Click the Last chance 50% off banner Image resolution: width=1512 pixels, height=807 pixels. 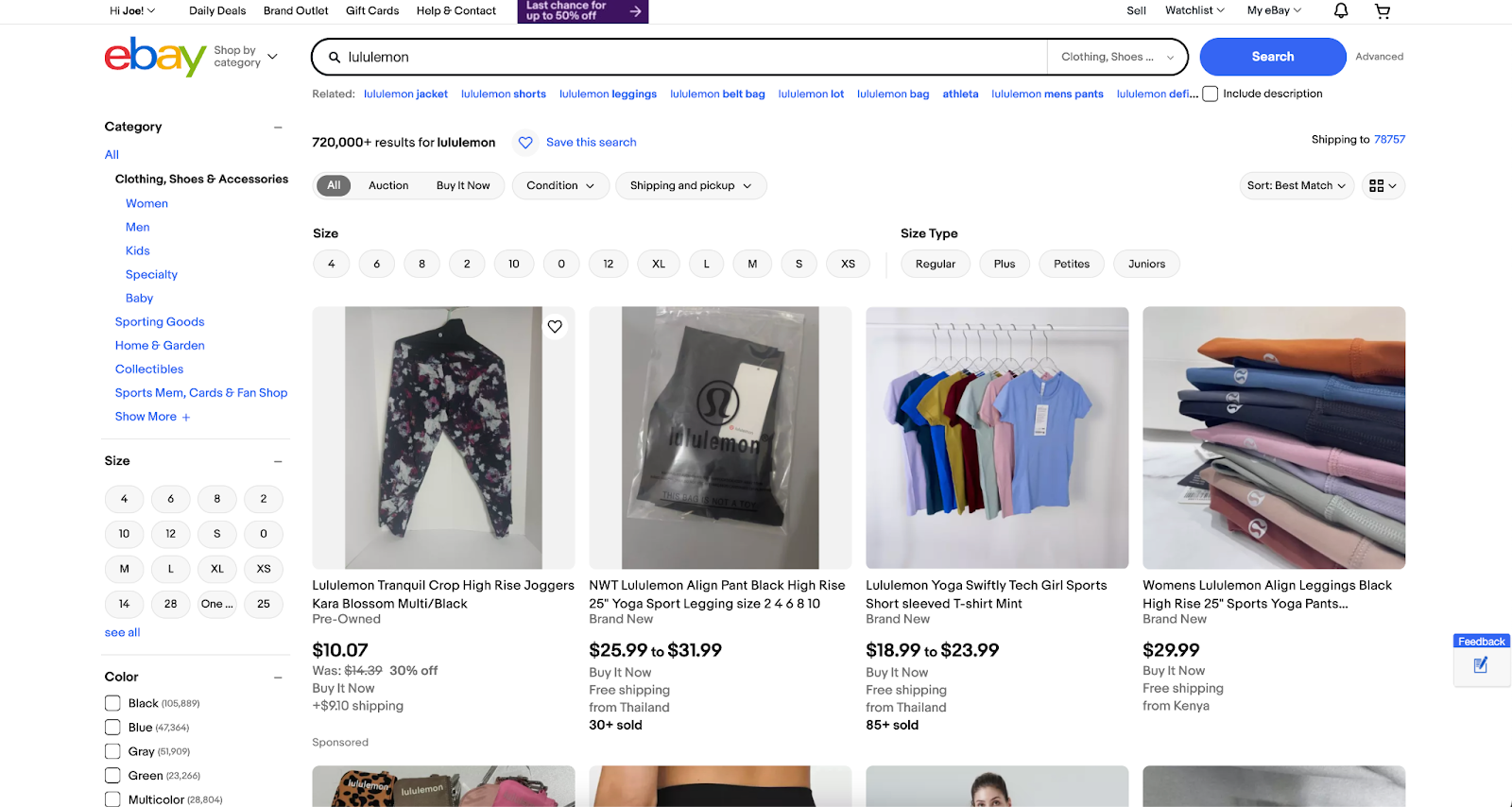point(583,11)
